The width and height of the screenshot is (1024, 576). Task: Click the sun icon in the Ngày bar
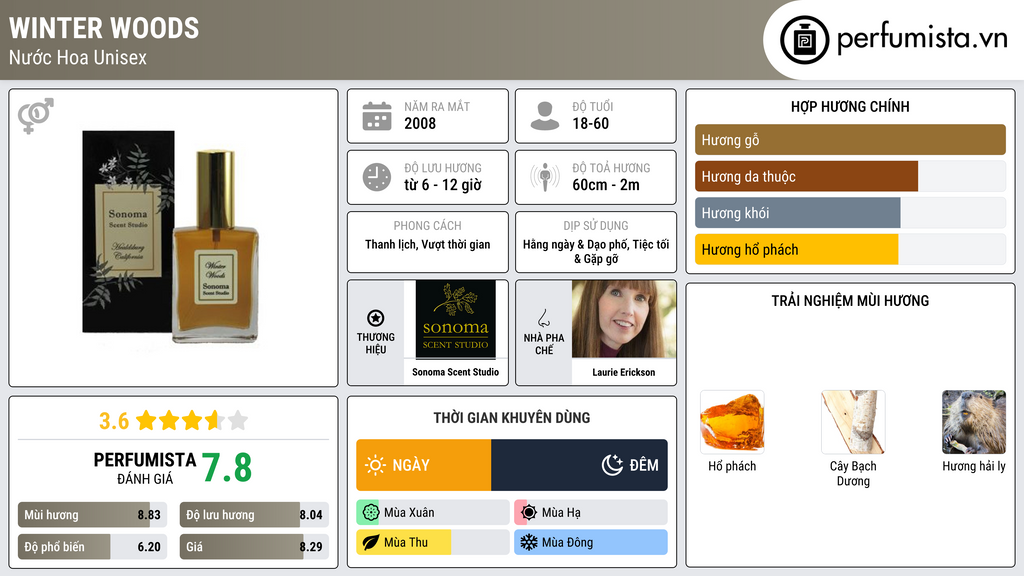click(x=376, y=465)
